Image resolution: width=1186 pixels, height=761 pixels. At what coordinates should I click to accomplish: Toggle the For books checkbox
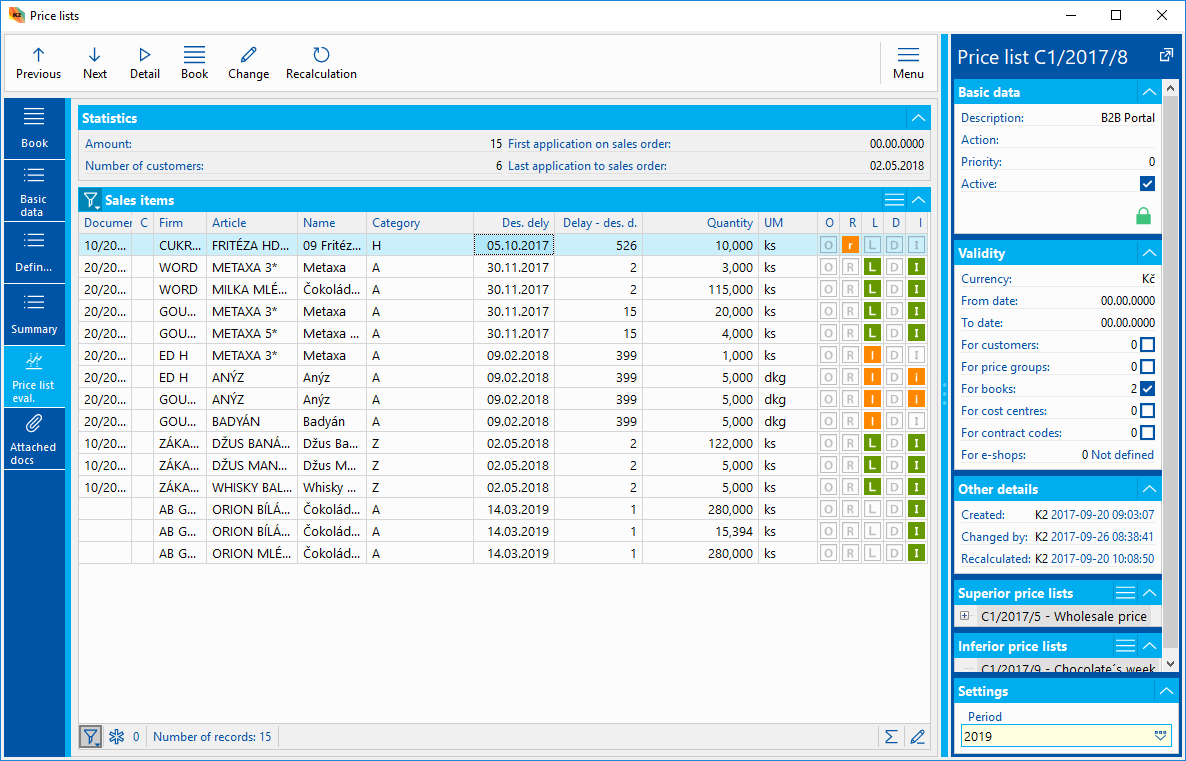tap(1147, 389)
